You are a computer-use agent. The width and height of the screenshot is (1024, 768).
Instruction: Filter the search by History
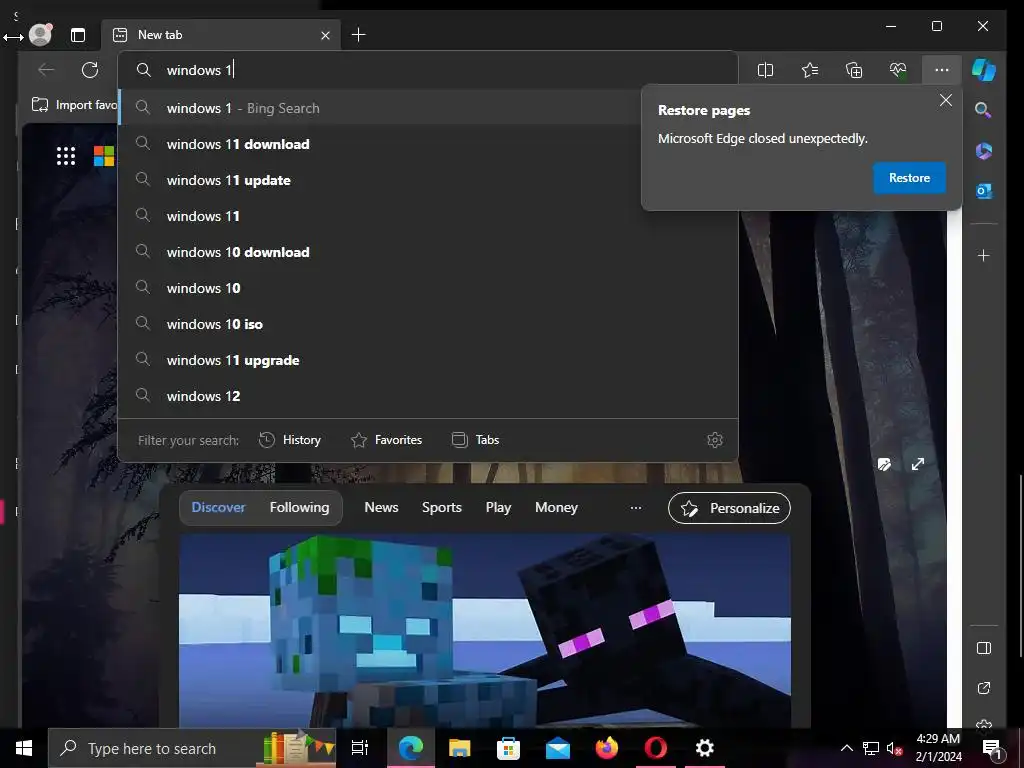290,440
